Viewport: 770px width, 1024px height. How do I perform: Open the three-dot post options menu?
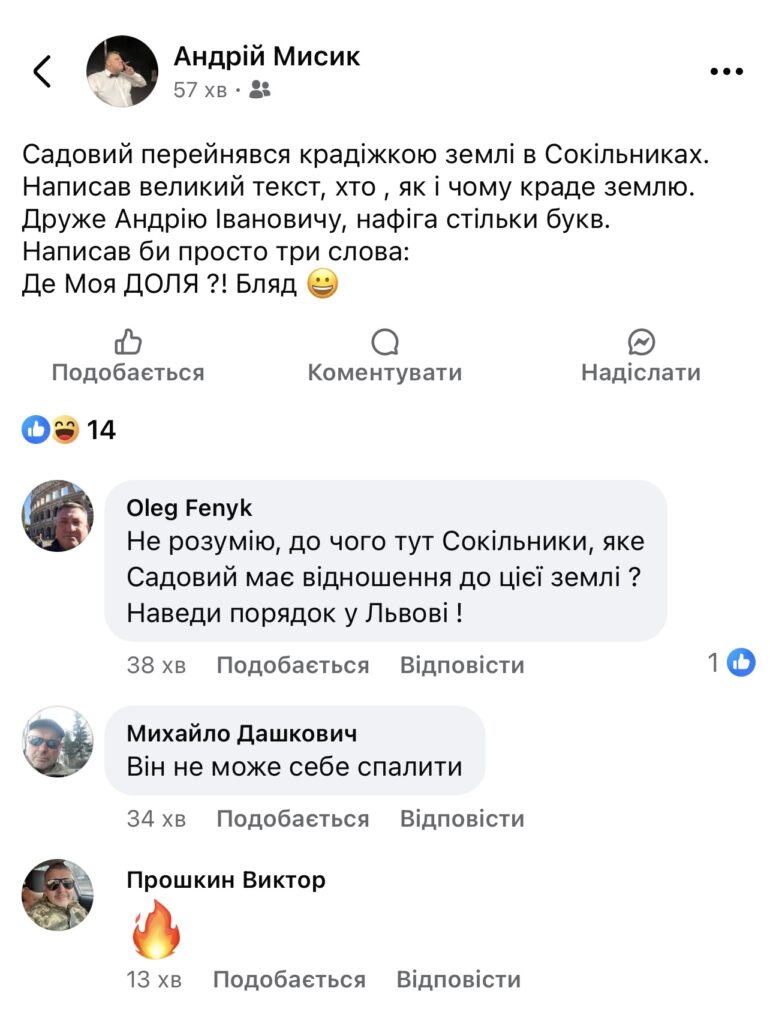(x=726, y=72)
